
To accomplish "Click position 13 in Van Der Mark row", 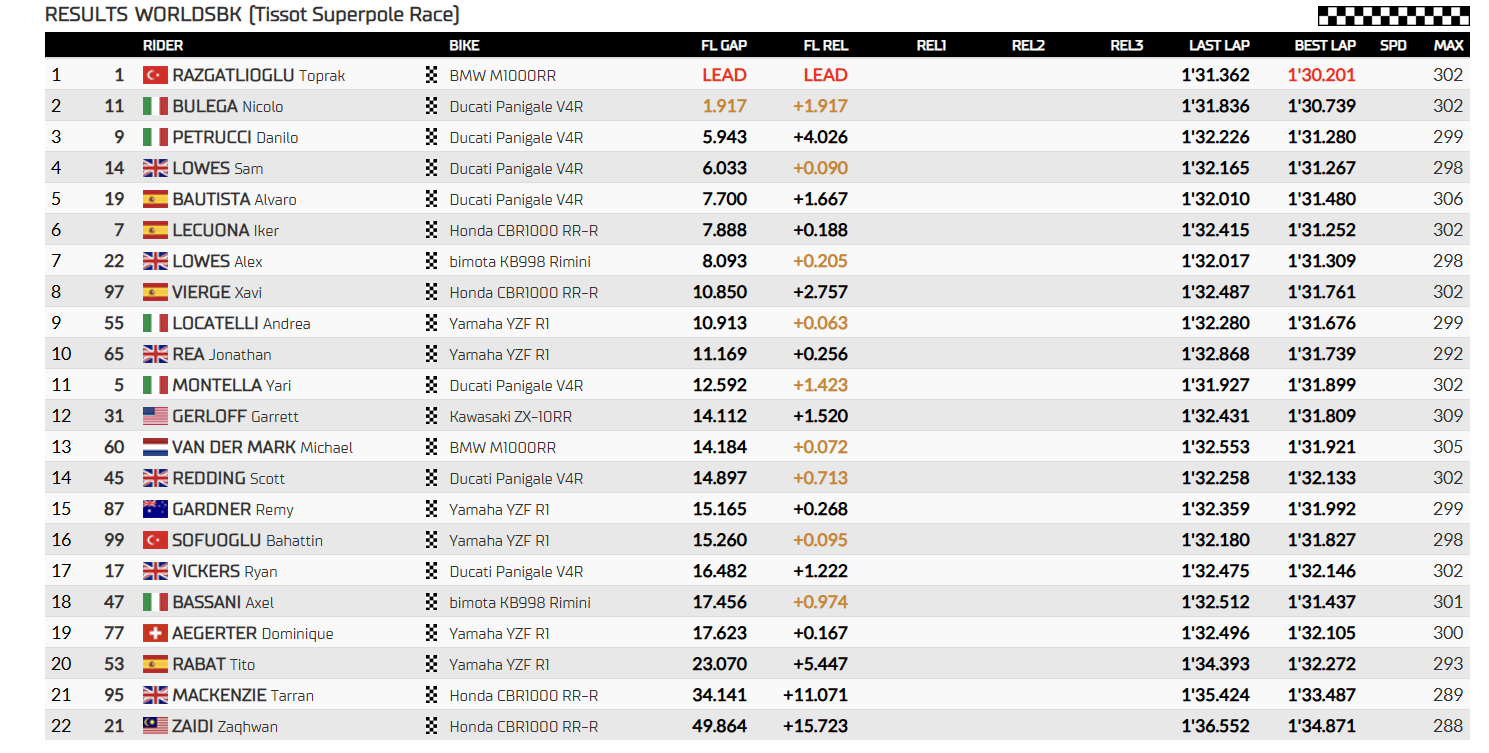I will point(61,447).
